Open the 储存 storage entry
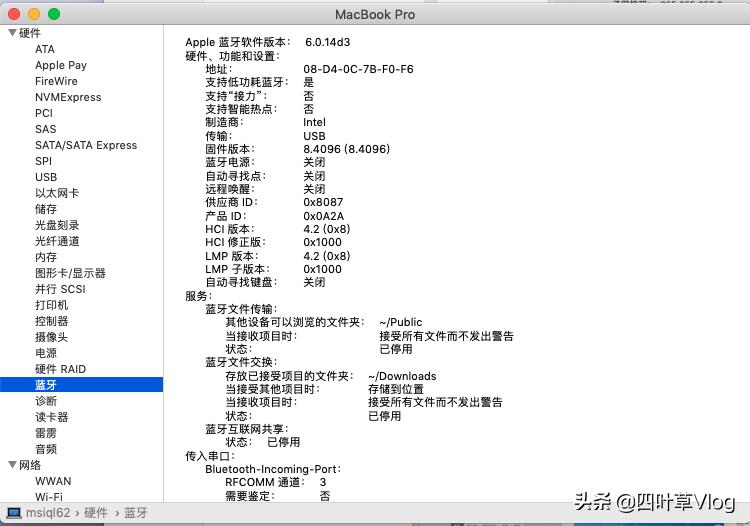Screen dimensions: 750x526 coord(46,209)
